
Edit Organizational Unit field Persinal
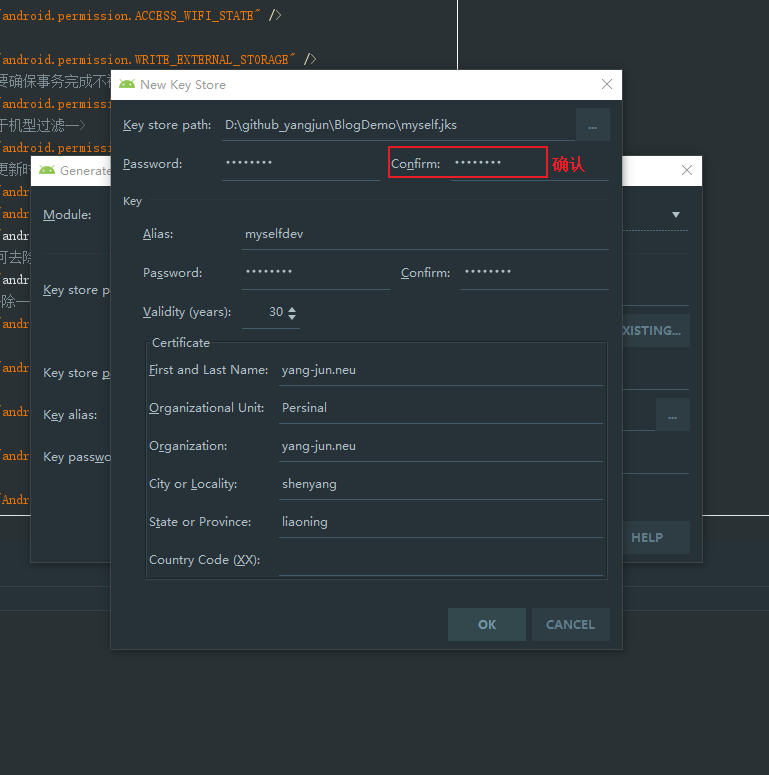pos(441,408)
